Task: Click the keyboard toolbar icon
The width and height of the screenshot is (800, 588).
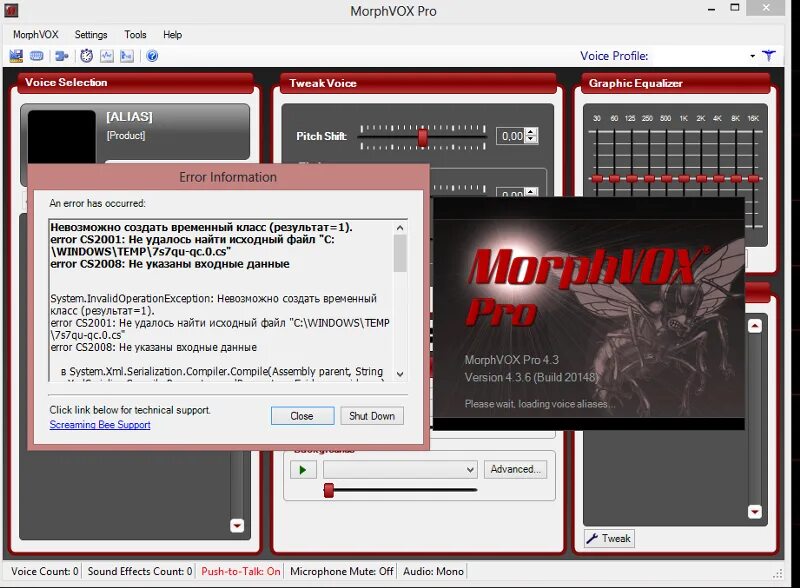Action: point(36,56)
